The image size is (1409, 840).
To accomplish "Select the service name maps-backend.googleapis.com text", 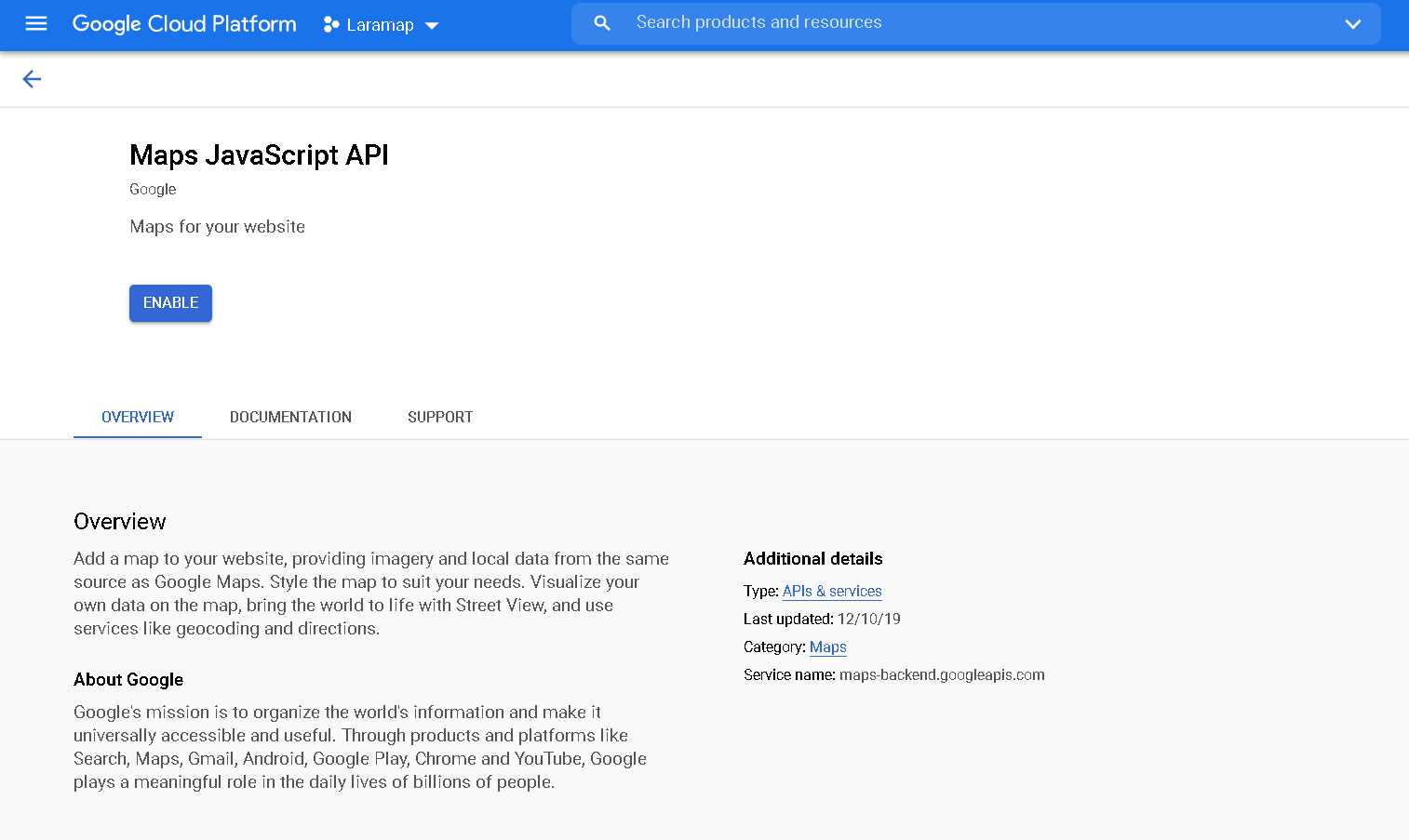I will click(x=941, y=674).
